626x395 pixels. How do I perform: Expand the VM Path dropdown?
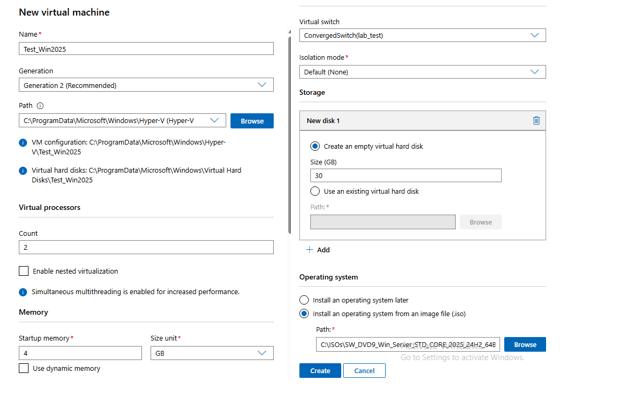(122, 120)
